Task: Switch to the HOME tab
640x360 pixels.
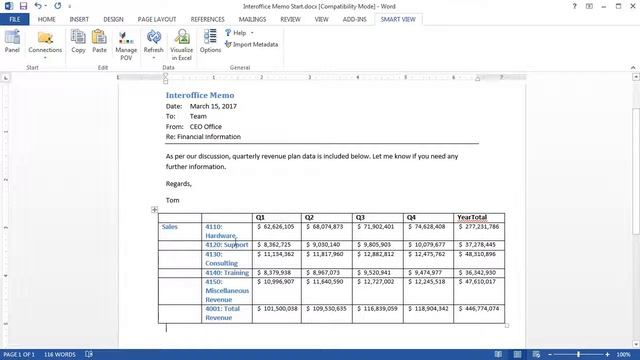Action: coord(47,19)
